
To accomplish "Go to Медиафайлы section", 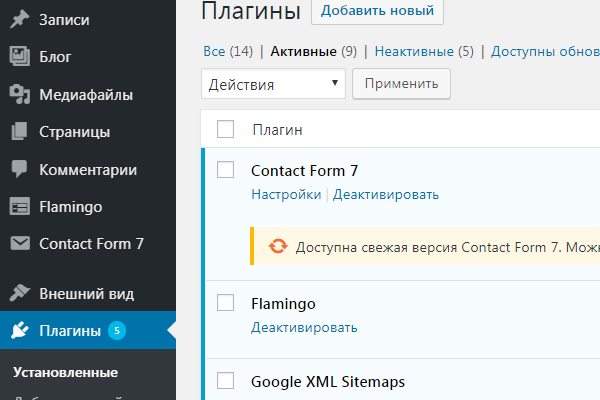I will [88, 94].
